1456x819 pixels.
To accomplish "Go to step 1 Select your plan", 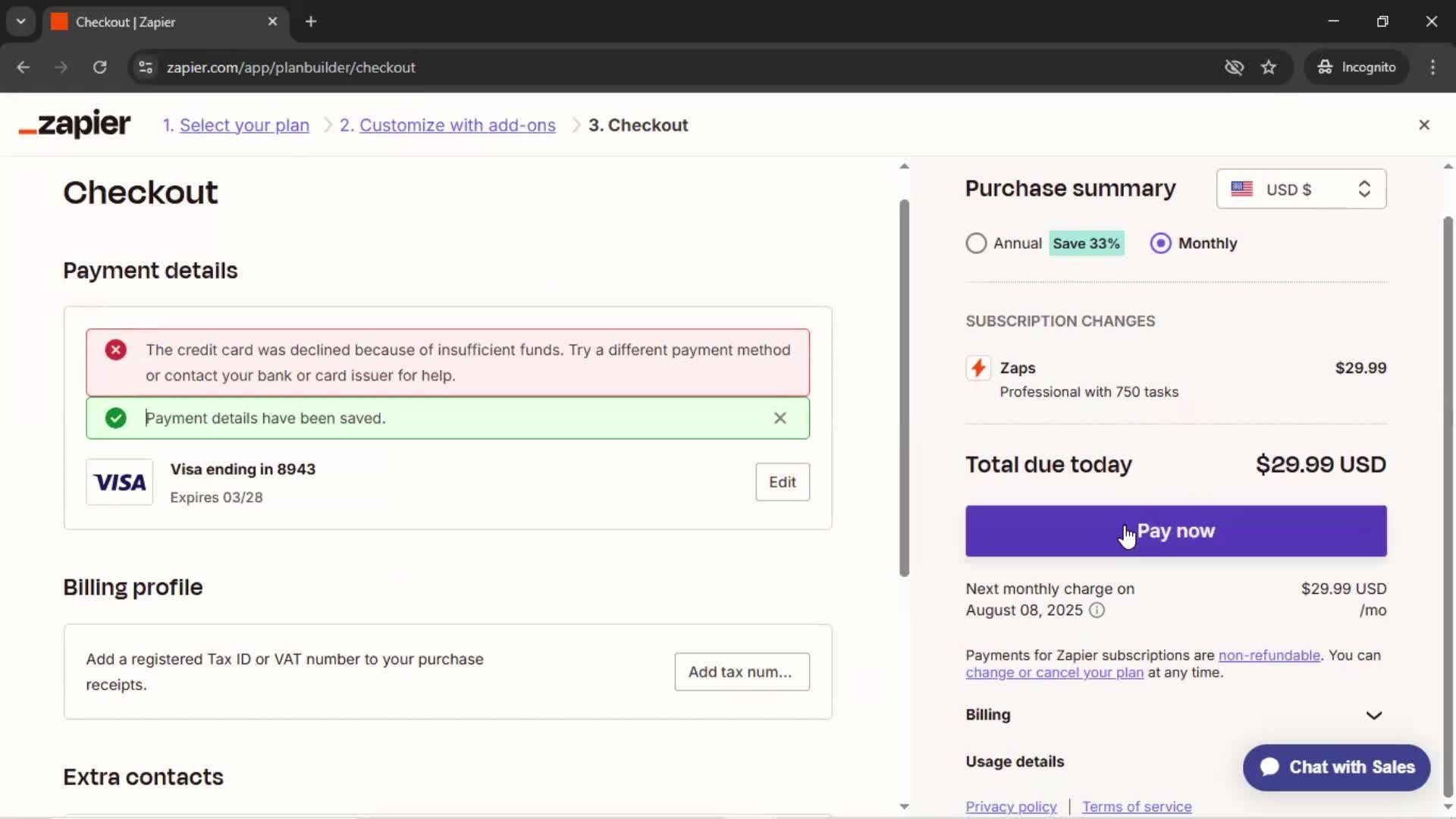I will [x=244, y=125].
